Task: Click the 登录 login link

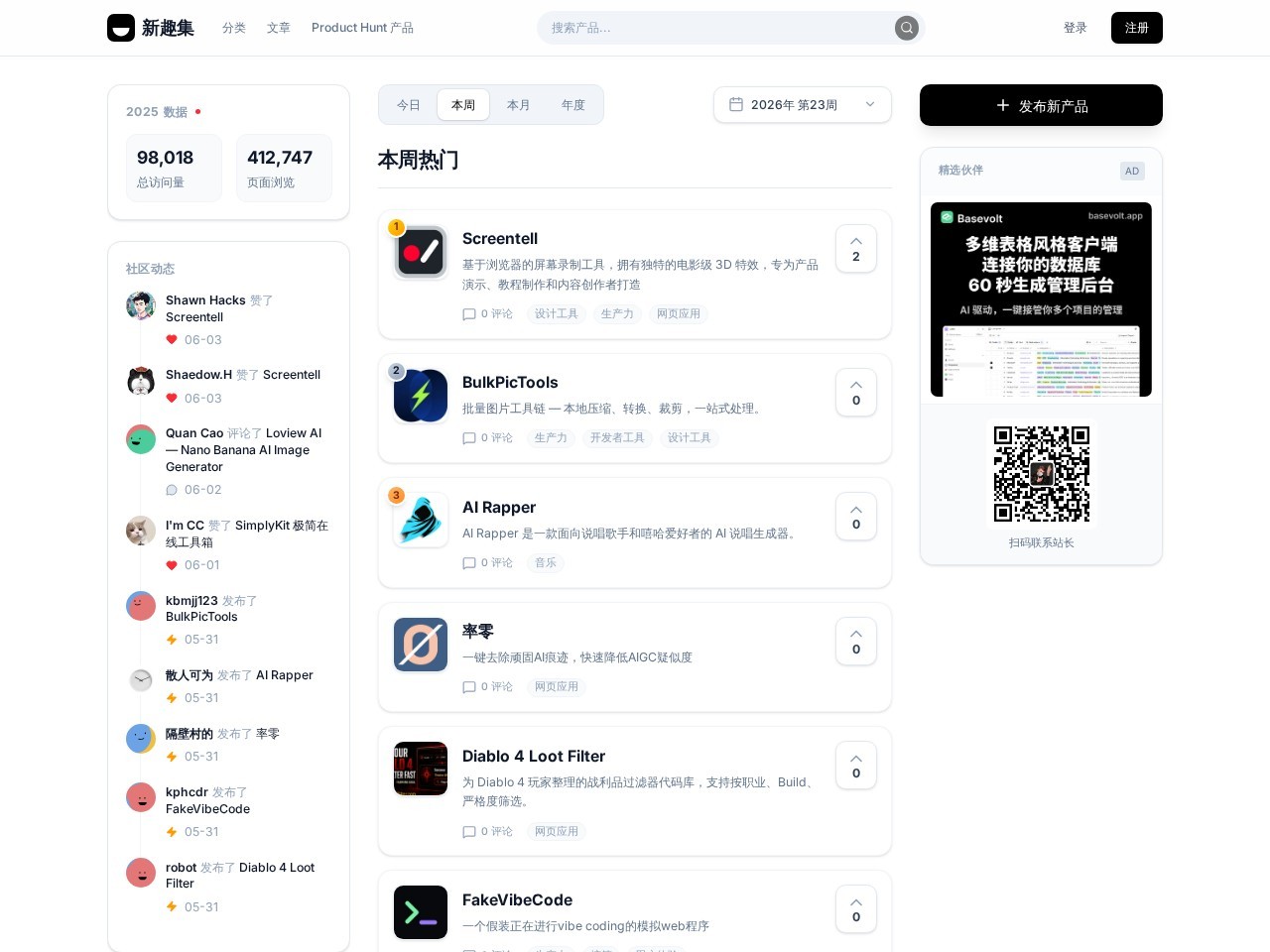Action: click(1076, 28)
